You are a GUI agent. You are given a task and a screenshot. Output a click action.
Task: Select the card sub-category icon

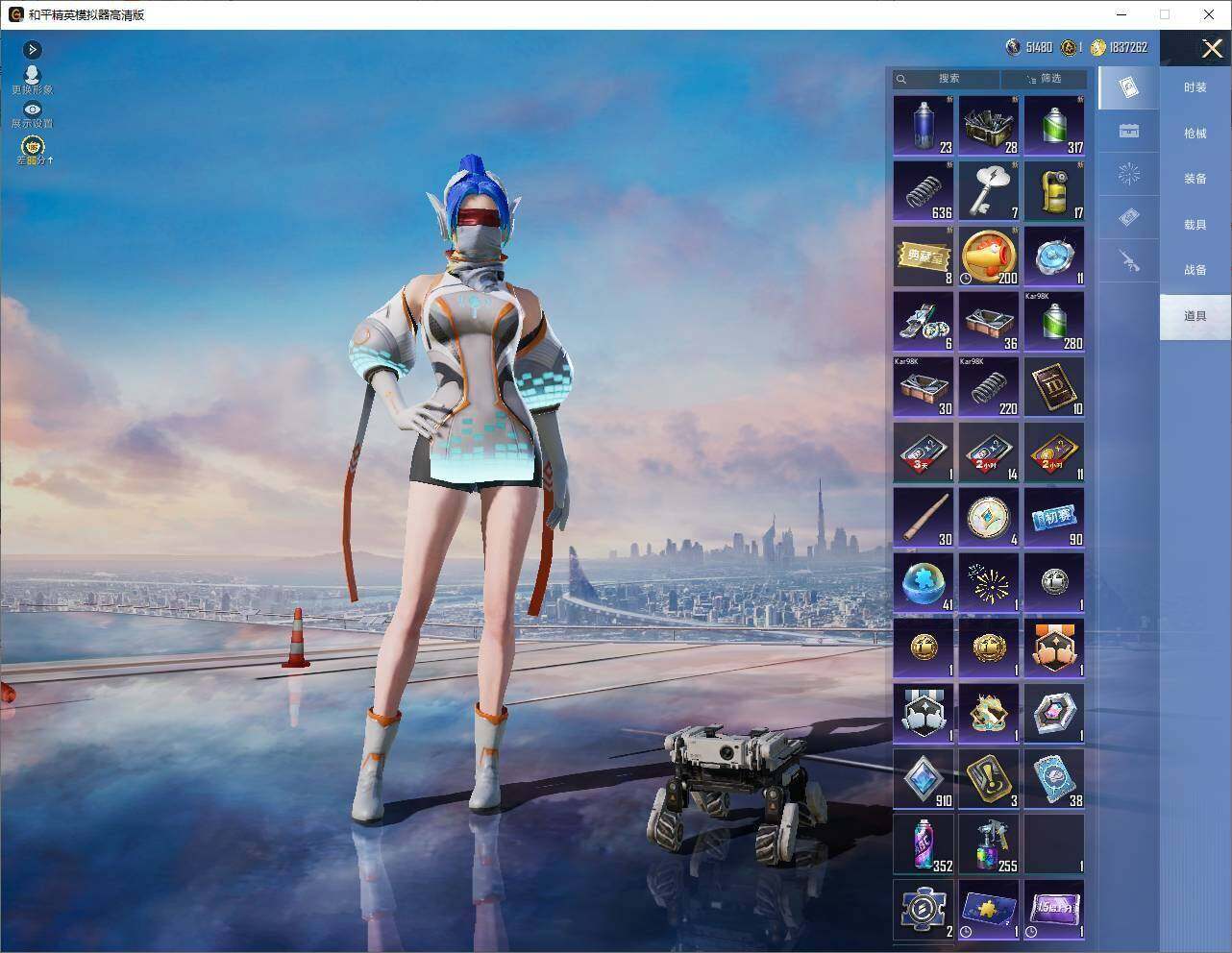point(1129,88)
